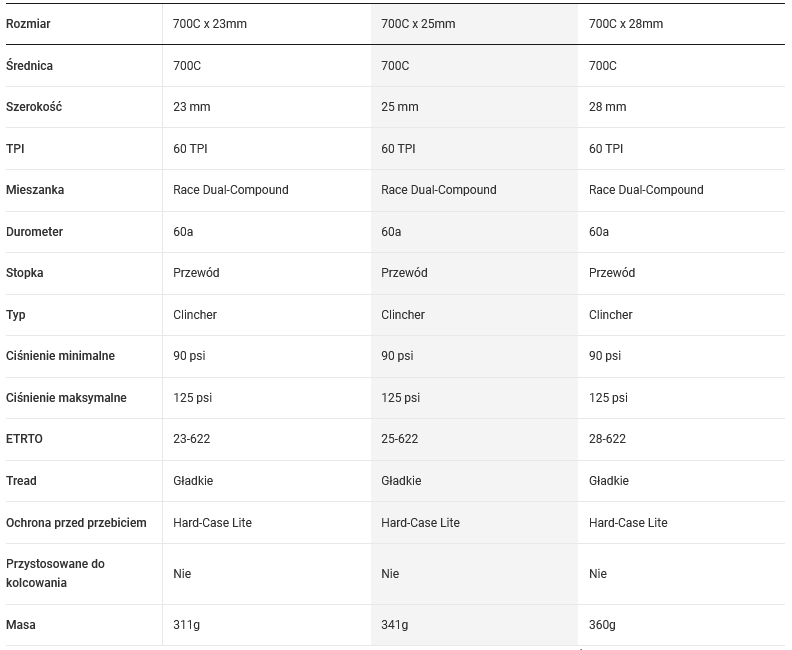Select the Mieszanka row label
Screen dimensions: 792x650
click(35, 190)
